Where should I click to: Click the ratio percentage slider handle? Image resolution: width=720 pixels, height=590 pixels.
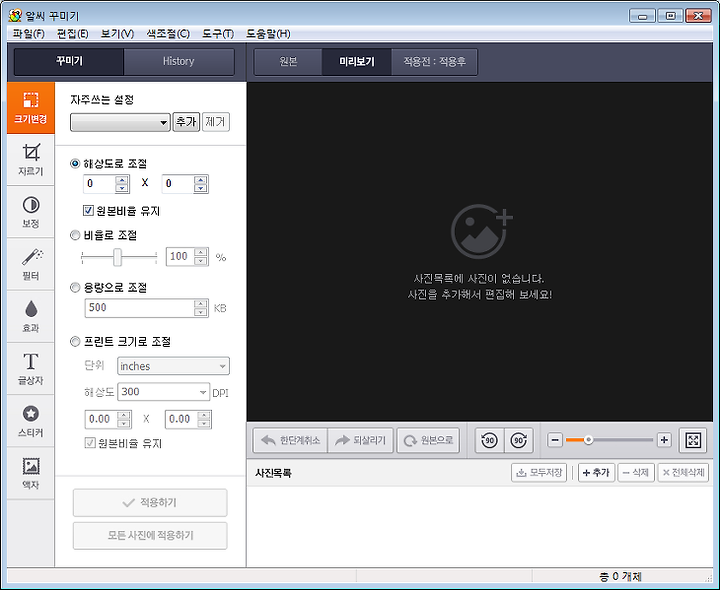[x=118, y=257]
